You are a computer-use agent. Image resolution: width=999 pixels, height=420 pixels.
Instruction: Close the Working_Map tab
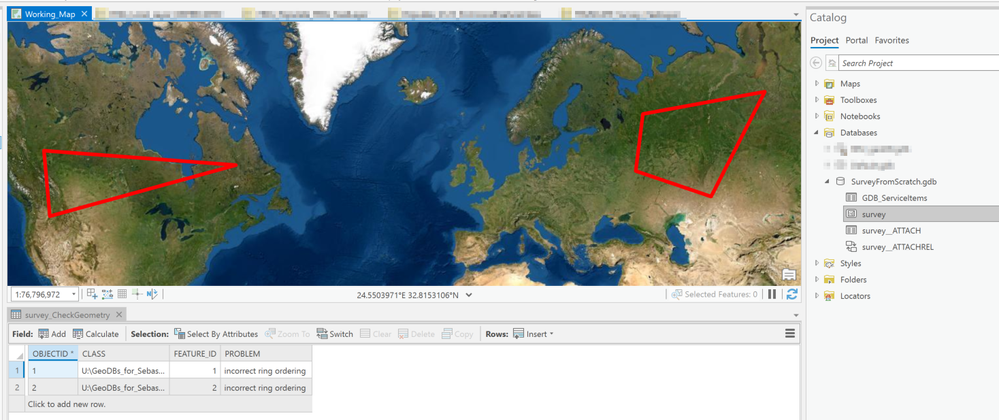point(85,13)
